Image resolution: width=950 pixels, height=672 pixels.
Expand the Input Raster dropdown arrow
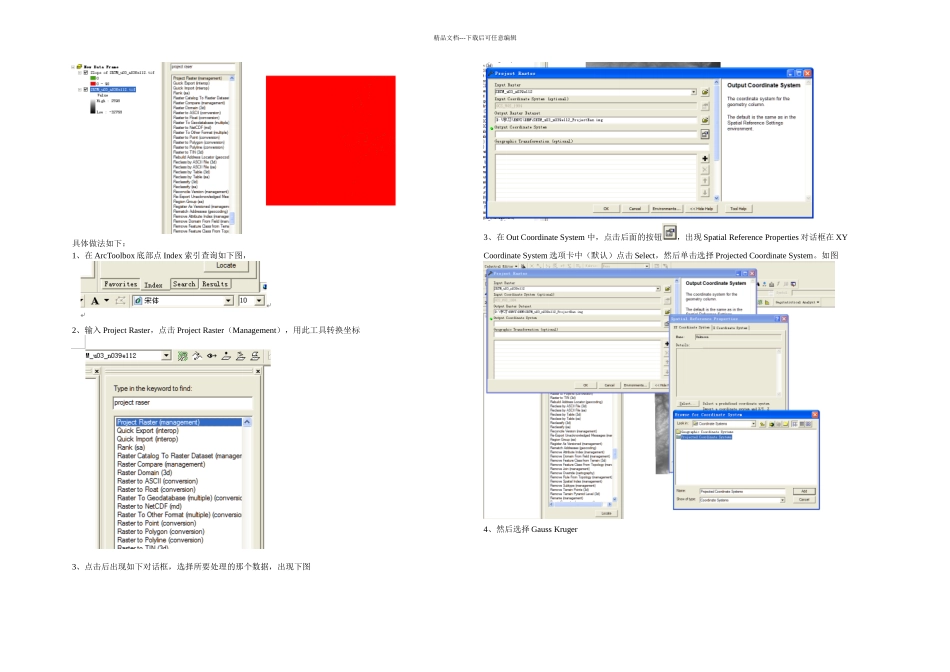point(693,92)
